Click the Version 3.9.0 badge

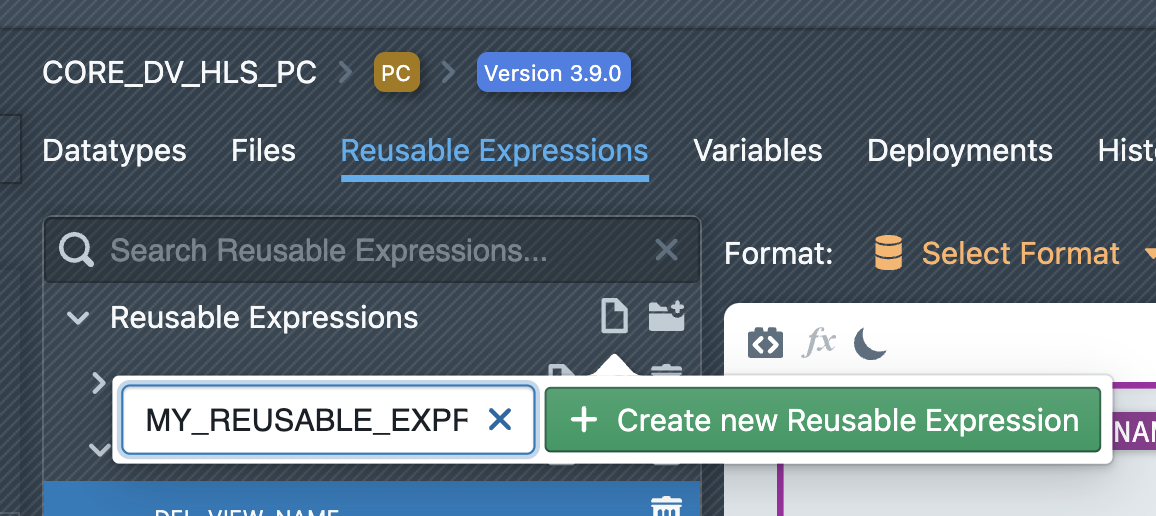click(553, 73)
